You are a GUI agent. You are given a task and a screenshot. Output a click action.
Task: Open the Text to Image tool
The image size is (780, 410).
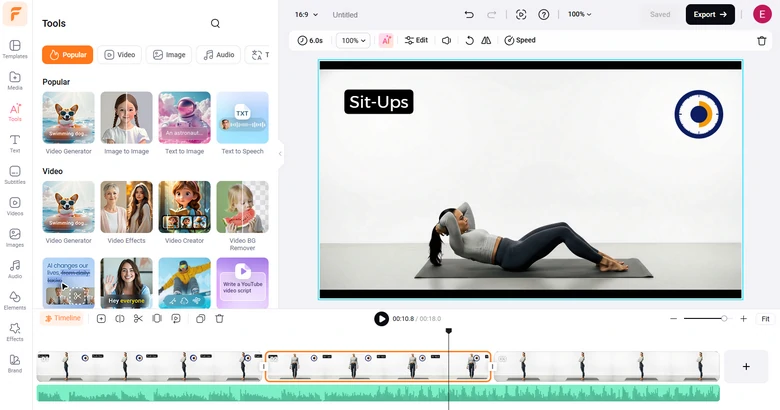pos(185,123)
